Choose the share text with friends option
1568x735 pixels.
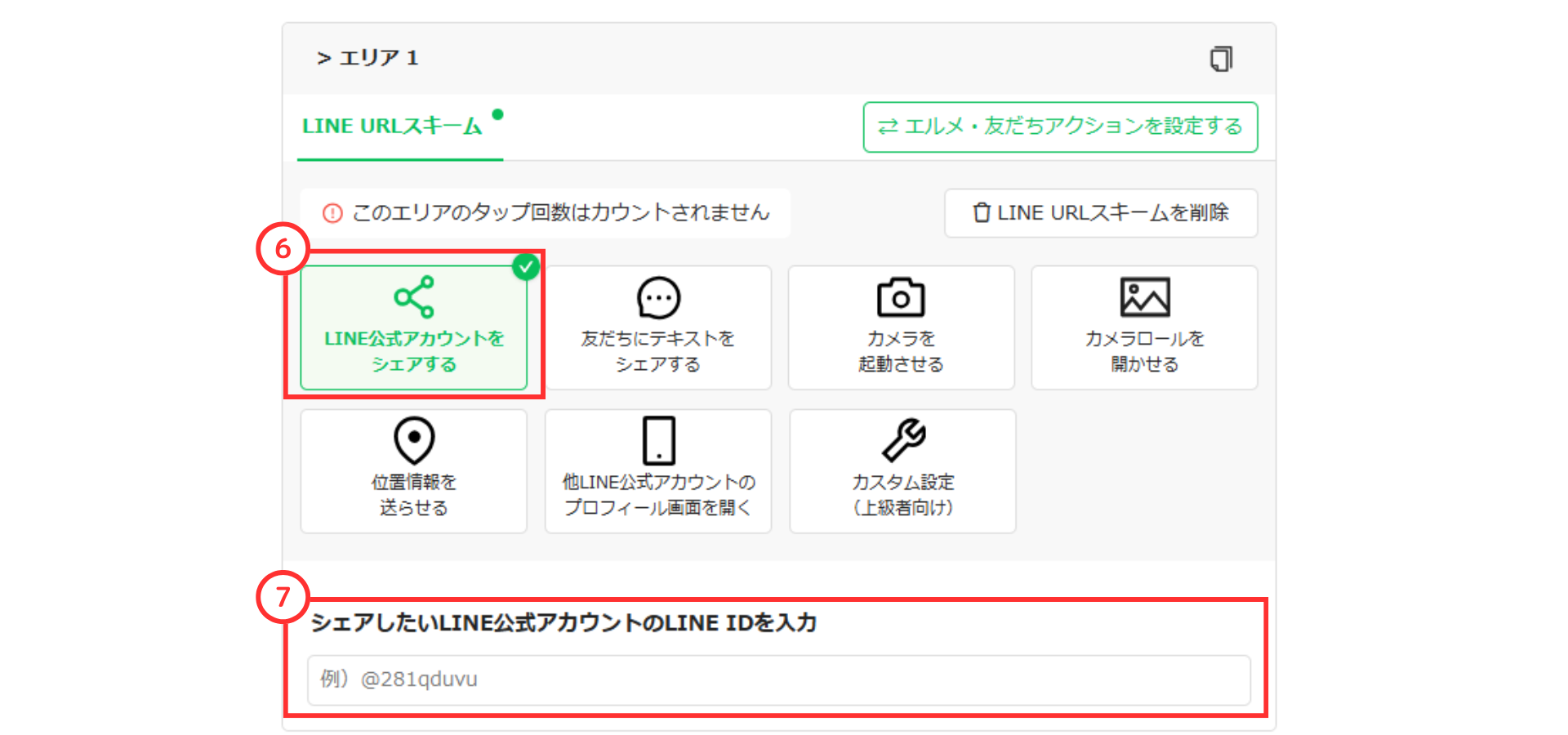pos(658,327)
